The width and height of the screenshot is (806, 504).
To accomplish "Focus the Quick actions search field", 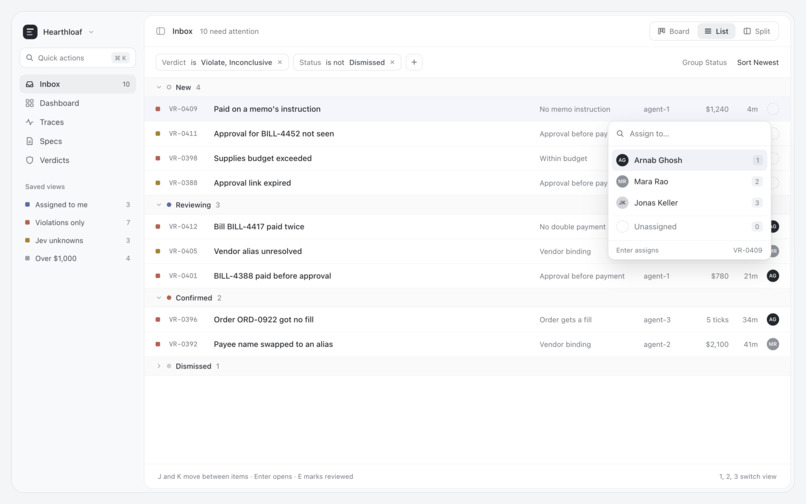I will pyautogui.click(x=78, y=58).
